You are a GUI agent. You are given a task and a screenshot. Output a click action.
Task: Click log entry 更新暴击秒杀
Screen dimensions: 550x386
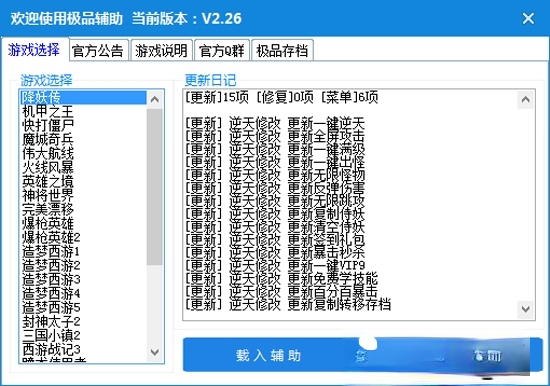(x=275, y=253)
